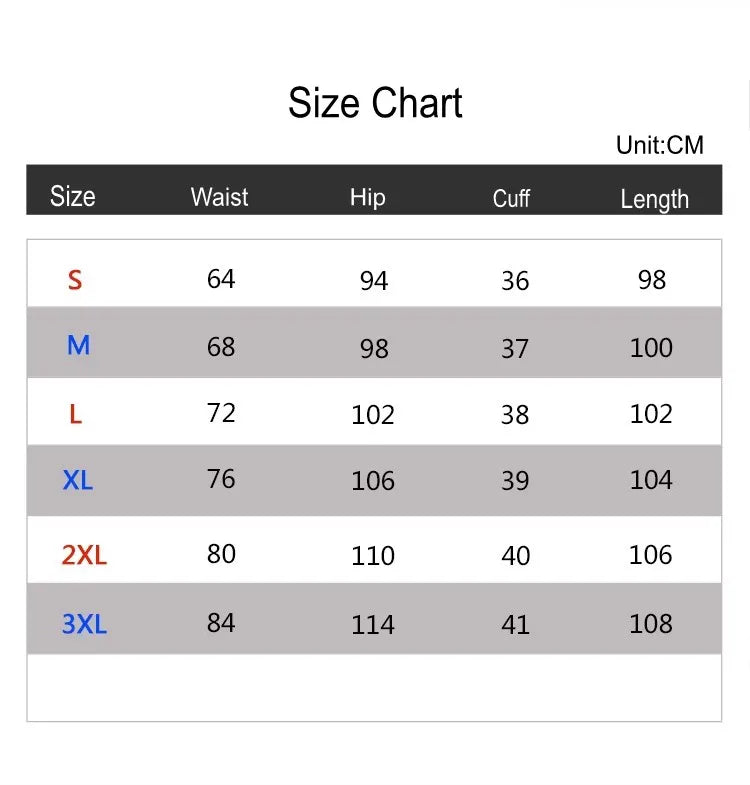Screen dimensions: 750x785
Task: Select hip value 110 in 2XL row
Action: [x=373, y=556]
